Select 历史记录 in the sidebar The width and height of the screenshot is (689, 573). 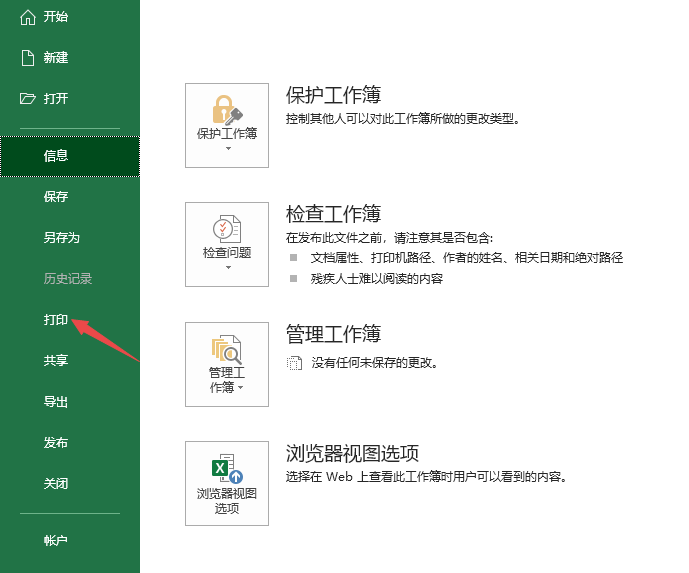(x=70, y=279)
